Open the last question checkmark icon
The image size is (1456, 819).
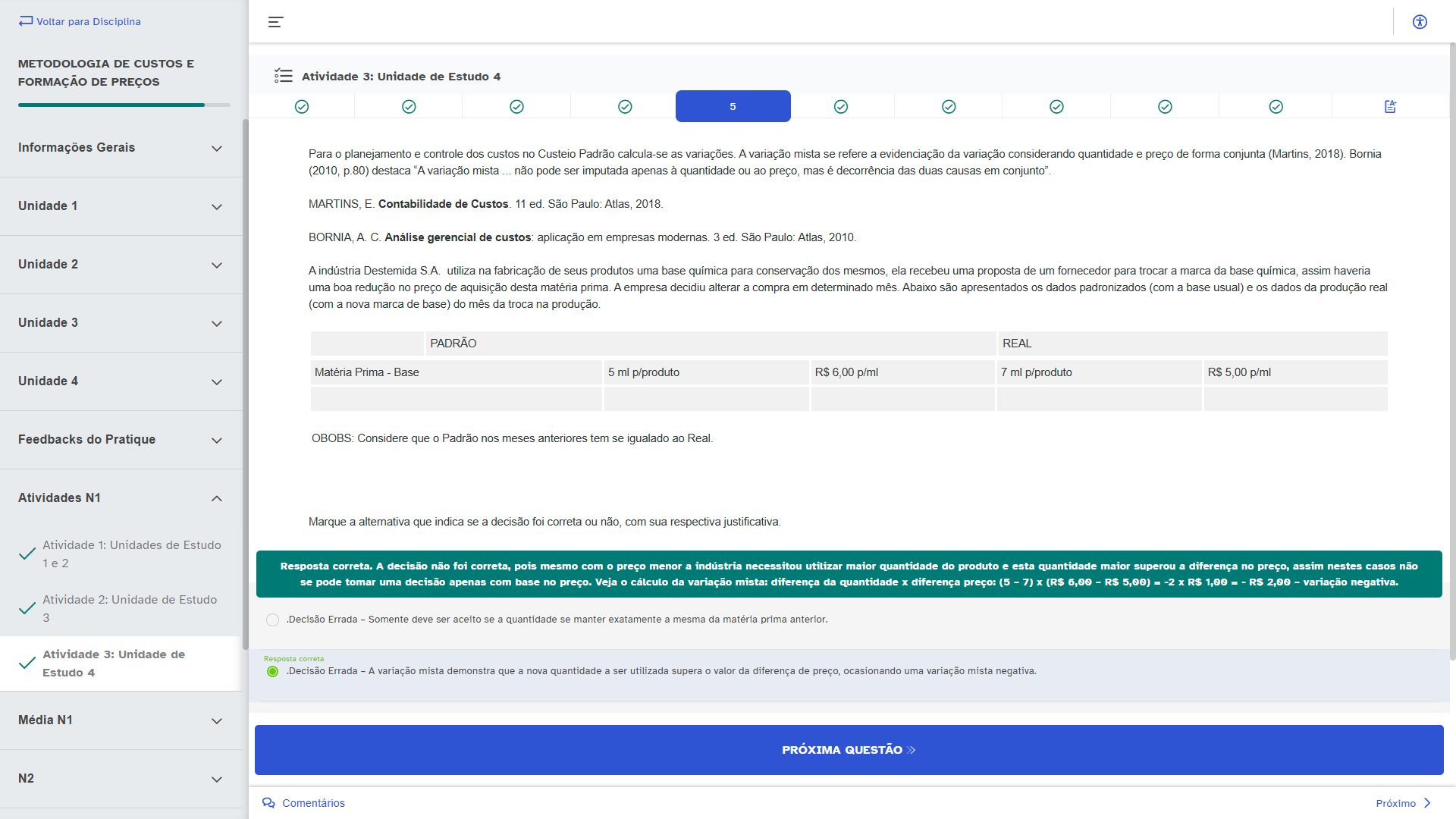click(x=1276, y=107)
